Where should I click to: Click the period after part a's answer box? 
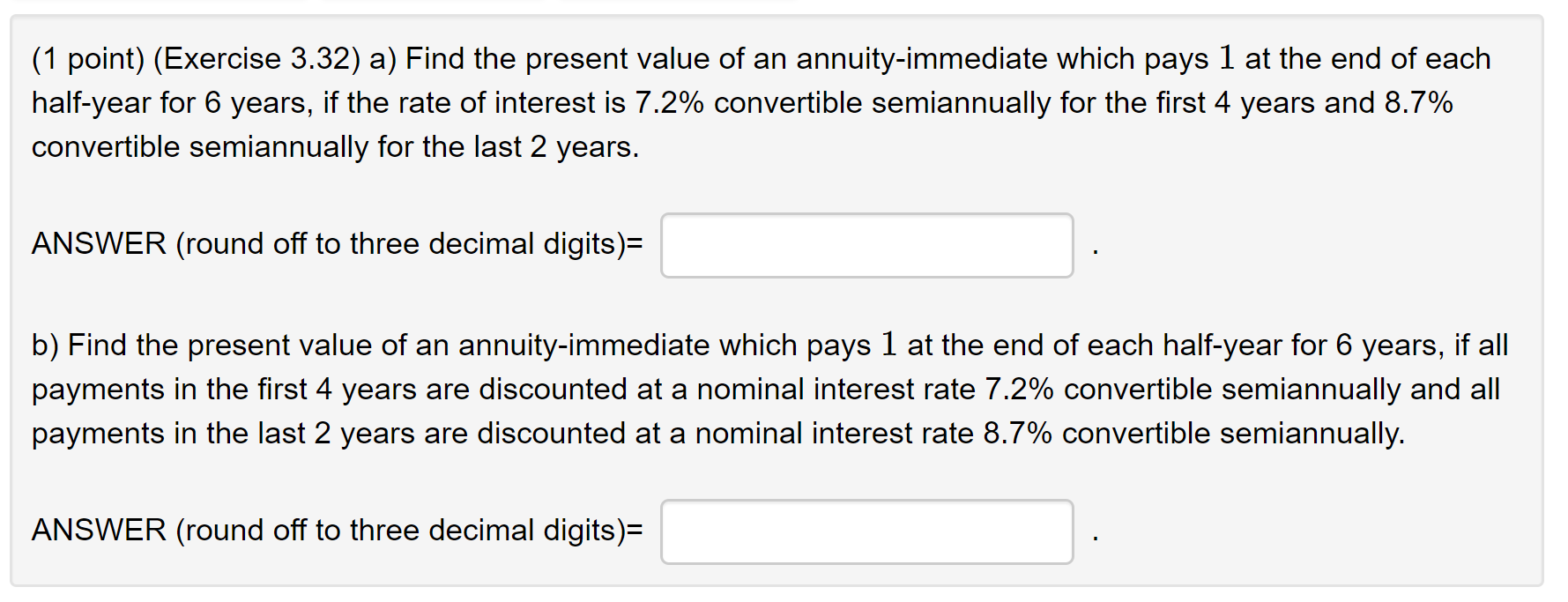pyautogui.click(x=1095, y=253)
